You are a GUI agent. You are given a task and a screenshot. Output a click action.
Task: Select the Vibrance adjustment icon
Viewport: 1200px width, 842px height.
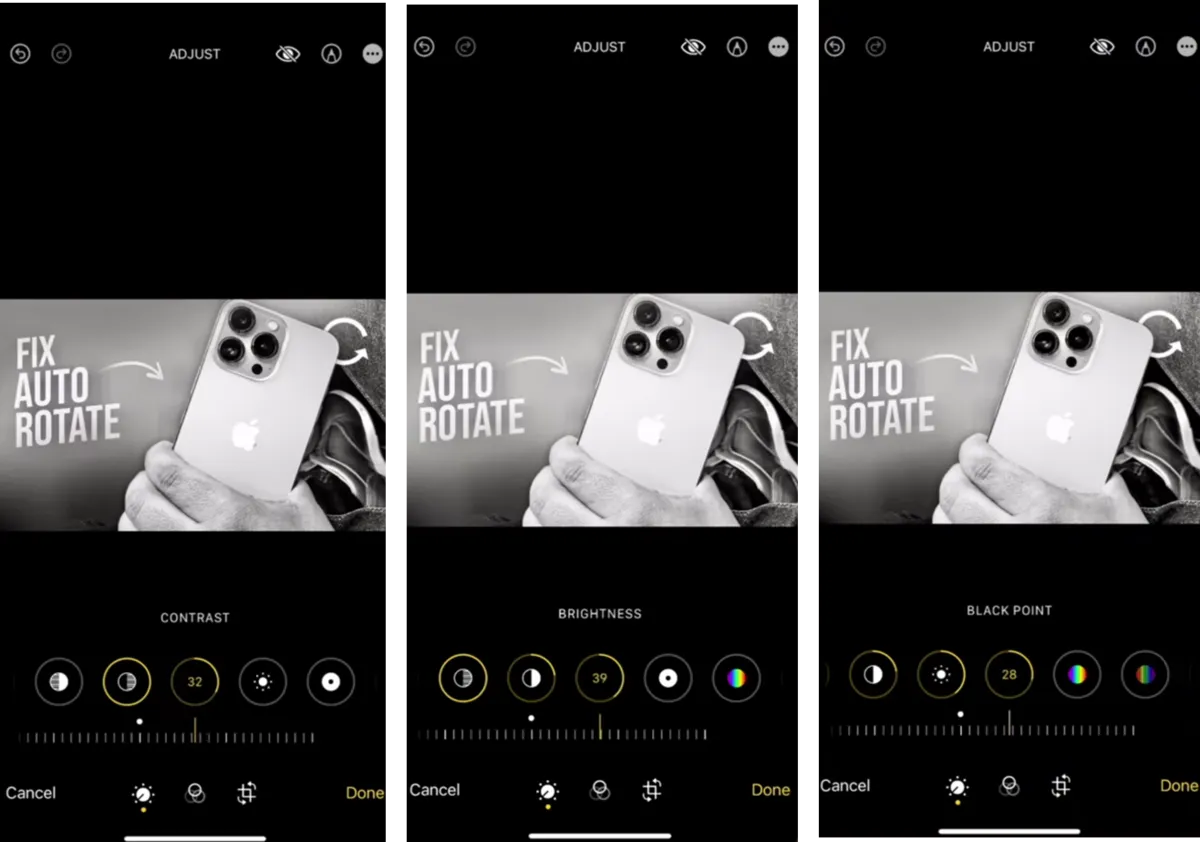point(1145,674)
